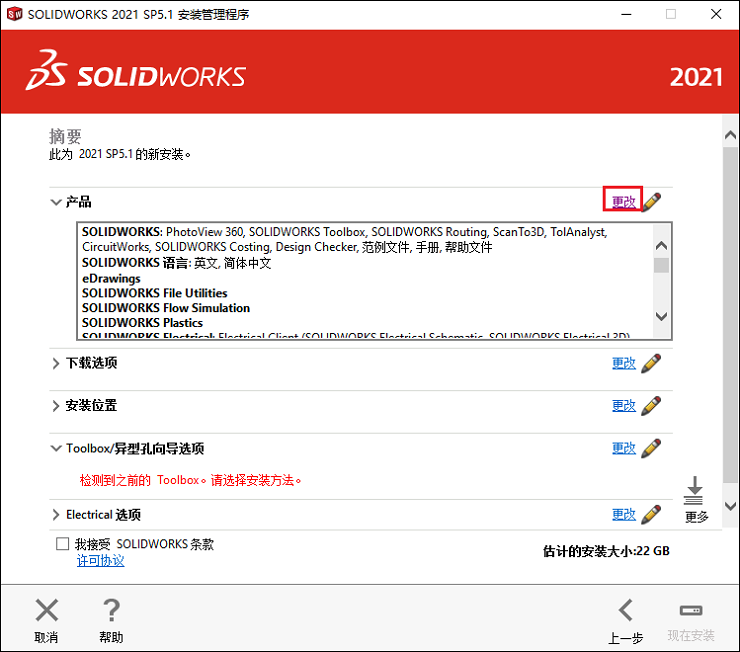Click the main page vertical scrollbar thumb
This screenshot has width=740, height=652.
pyautogui.click(x=731, y=315)
